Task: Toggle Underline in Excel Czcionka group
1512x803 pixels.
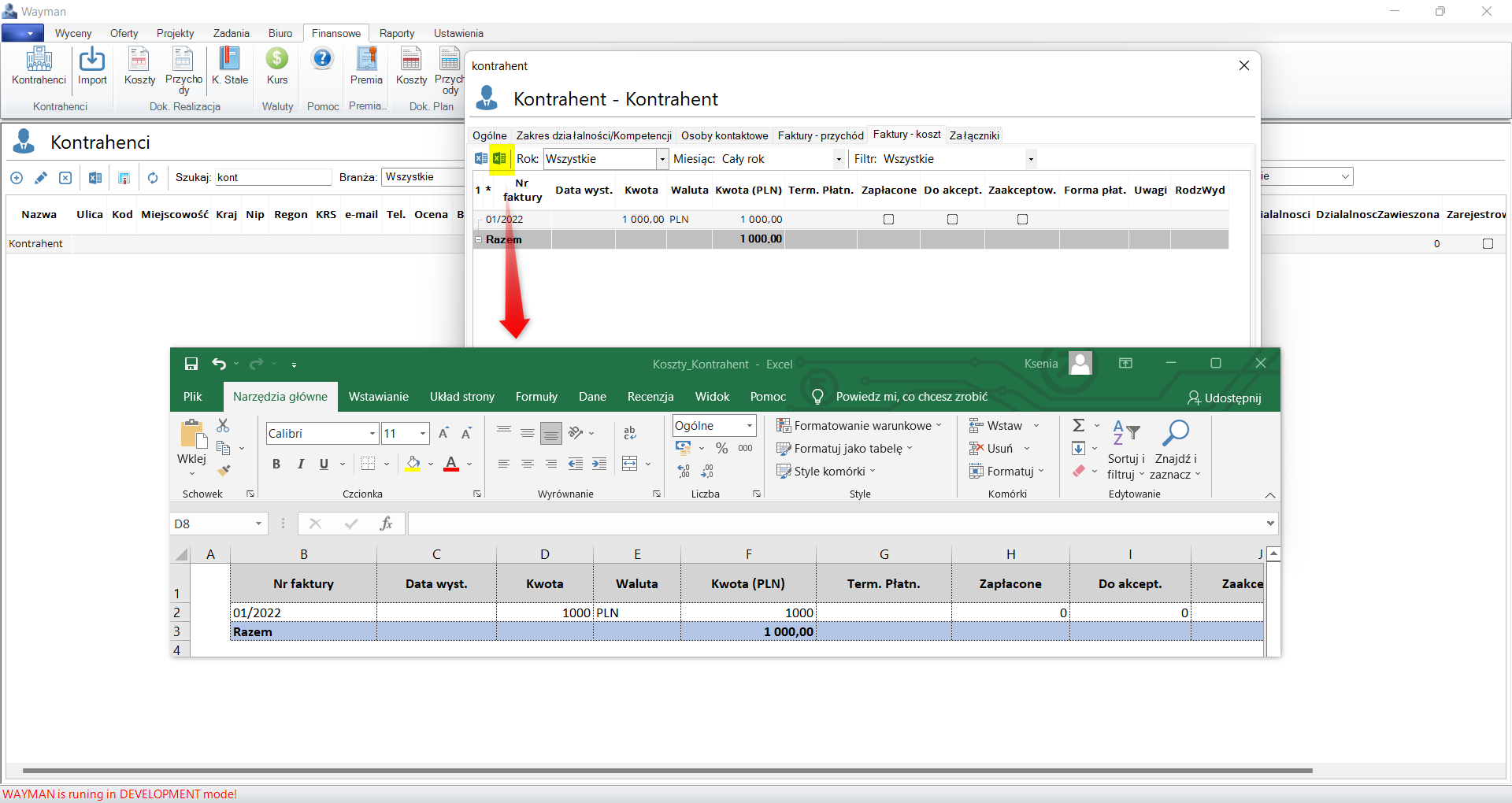Action: point(324,464)
